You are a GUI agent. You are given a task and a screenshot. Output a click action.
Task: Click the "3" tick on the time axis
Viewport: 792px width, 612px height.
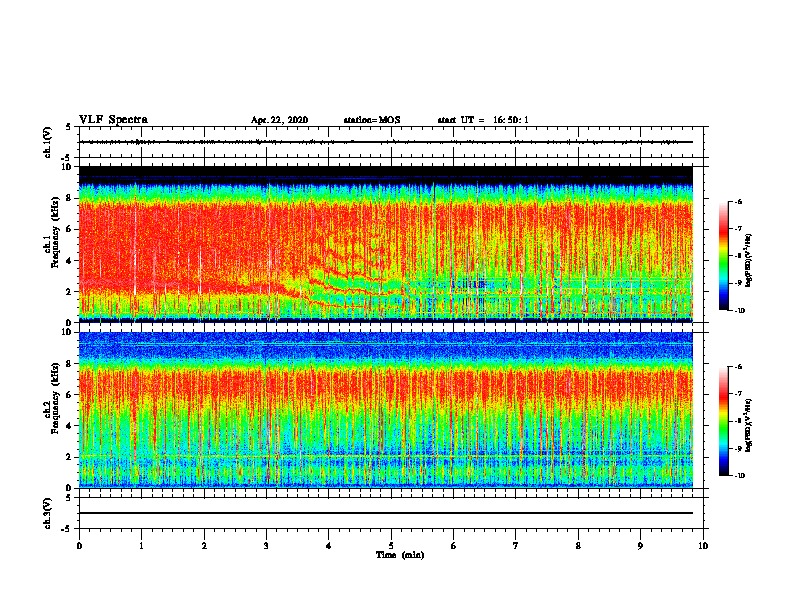point(266,546)
